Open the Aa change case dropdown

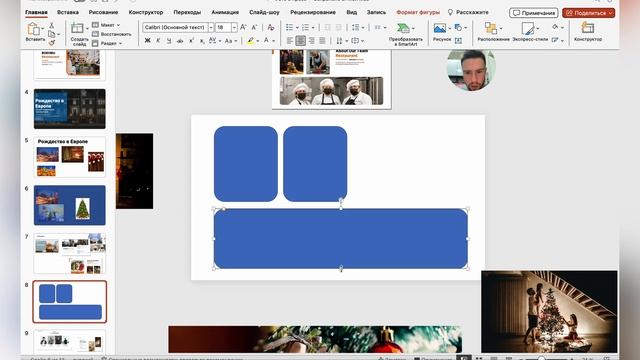231,41
